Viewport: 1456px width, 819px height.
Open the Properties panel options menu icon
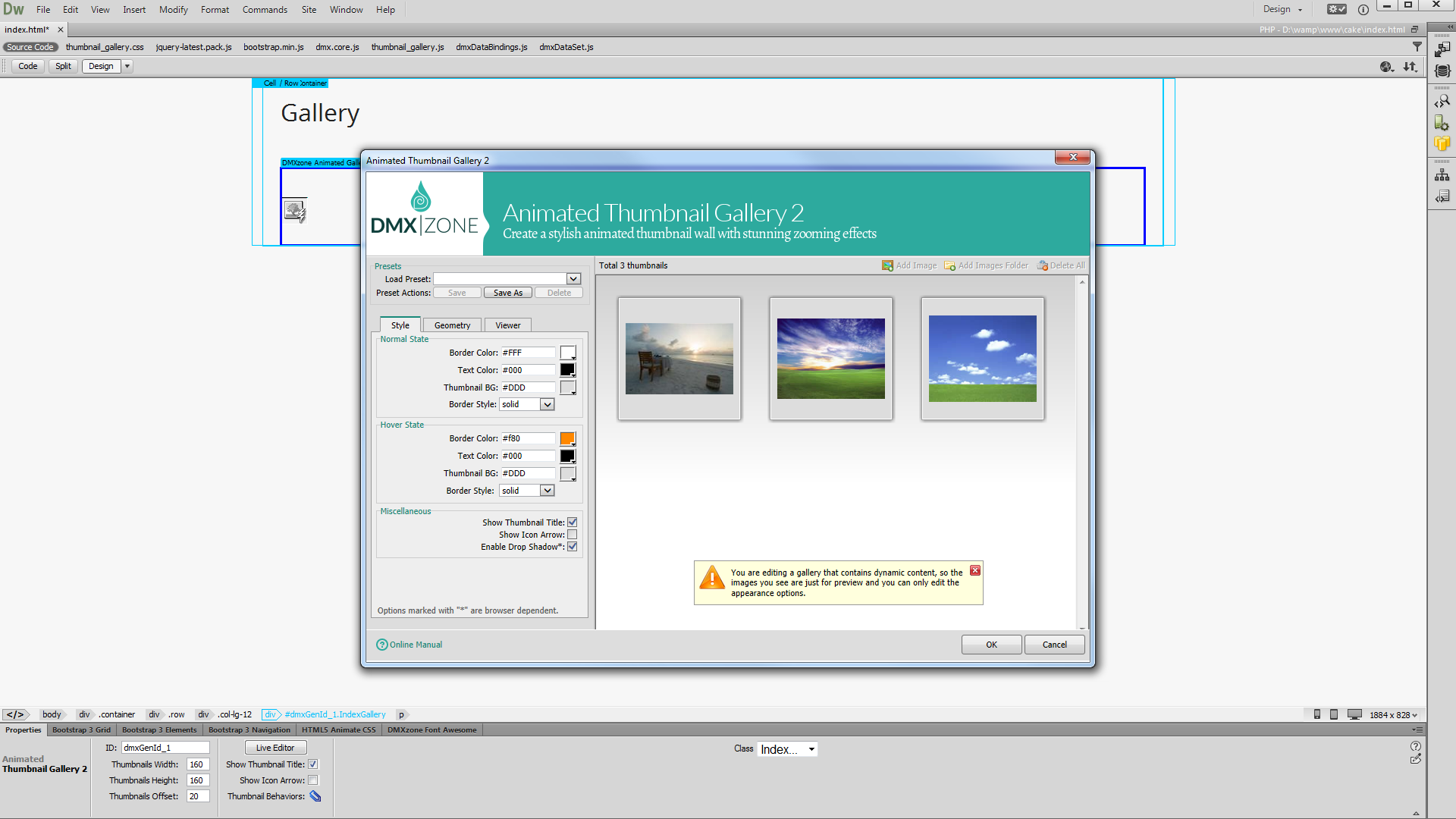(1417, 730)
